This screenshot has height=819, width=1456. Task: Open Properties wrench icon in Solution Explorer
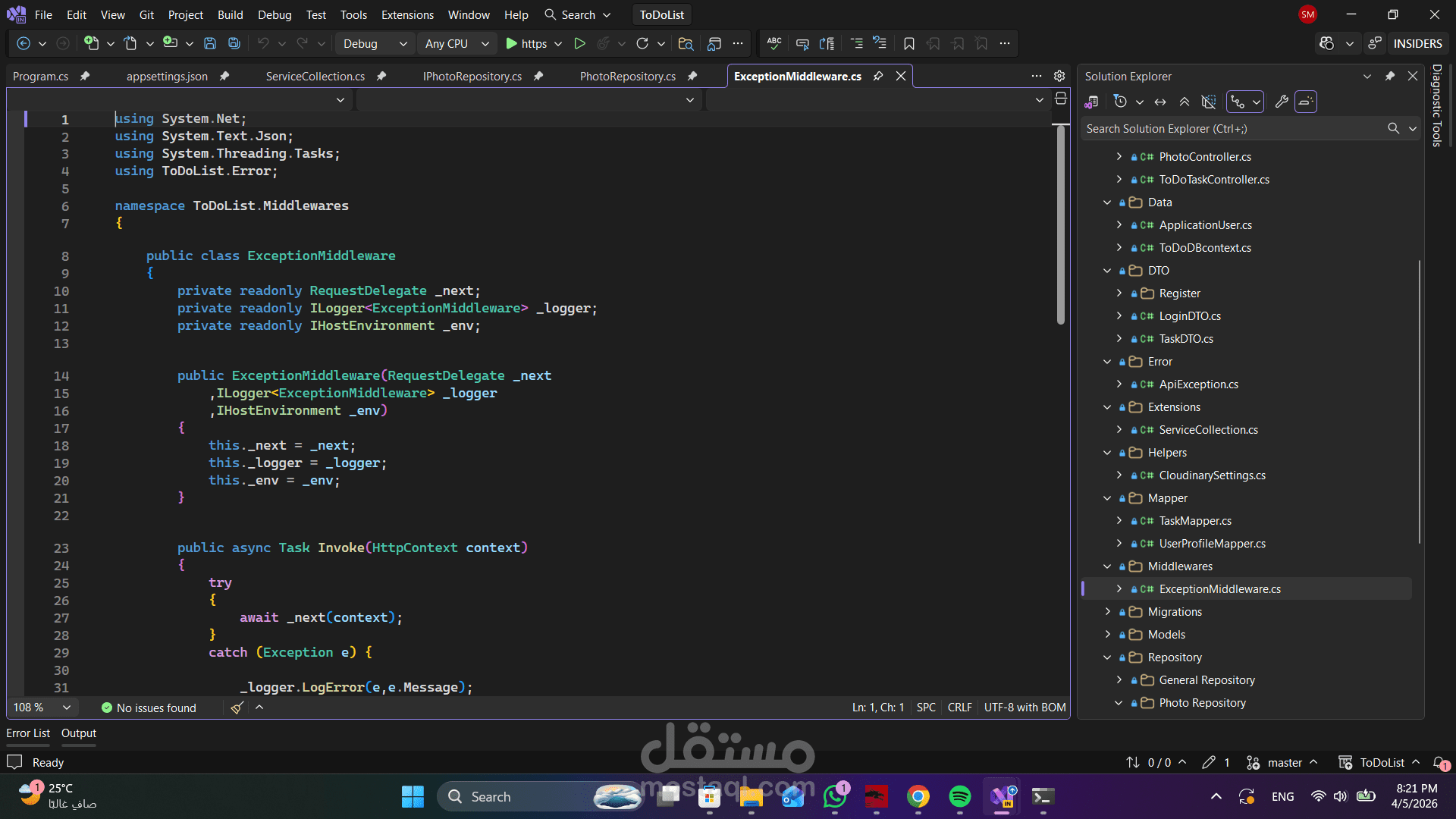coord(1282,102)
